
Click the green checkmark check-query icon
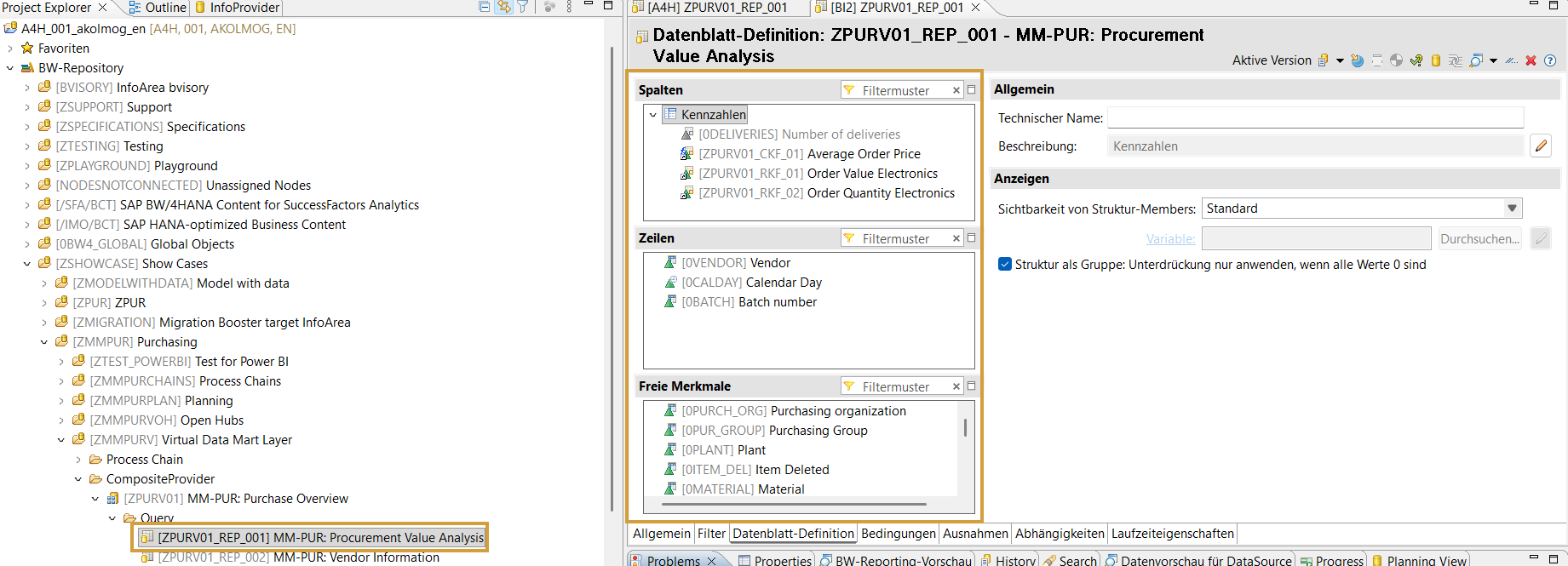1416,60
